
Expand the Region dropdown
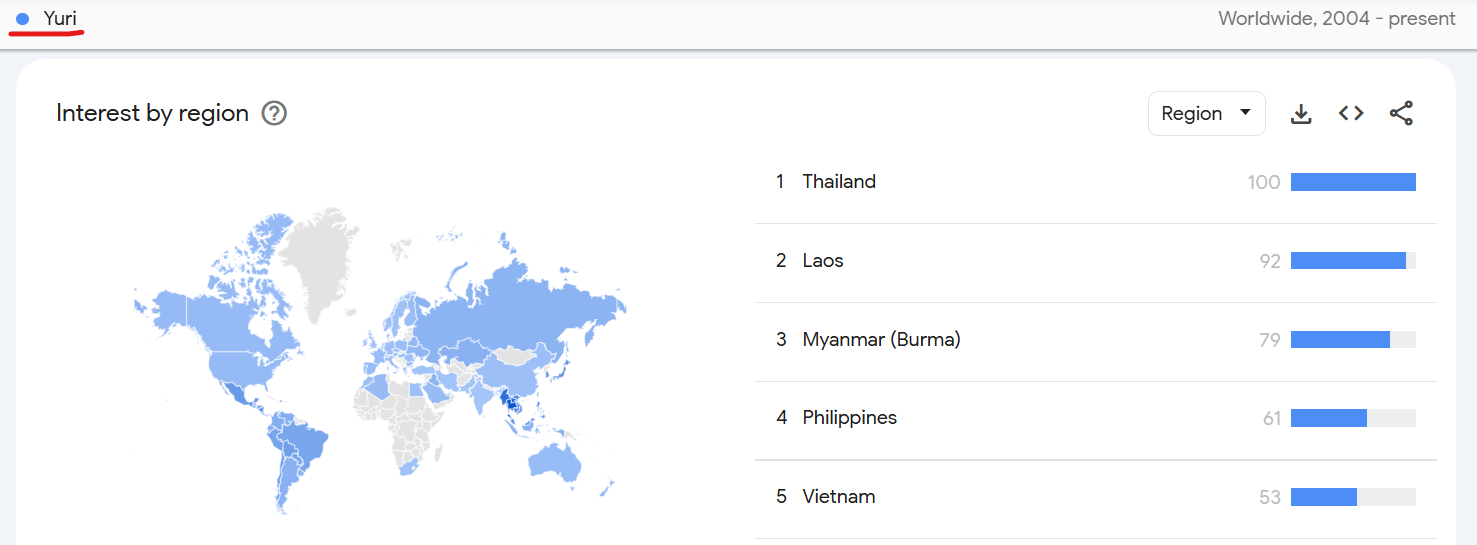pos(1206,113)
